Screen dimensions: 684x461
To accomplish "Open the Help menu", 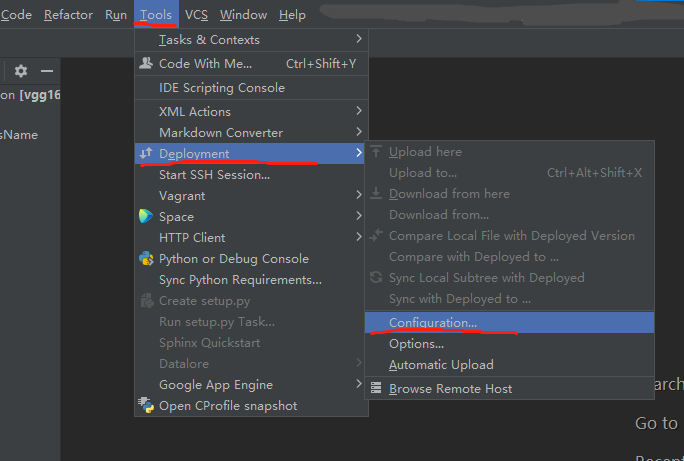I will (x=292, y=15).
